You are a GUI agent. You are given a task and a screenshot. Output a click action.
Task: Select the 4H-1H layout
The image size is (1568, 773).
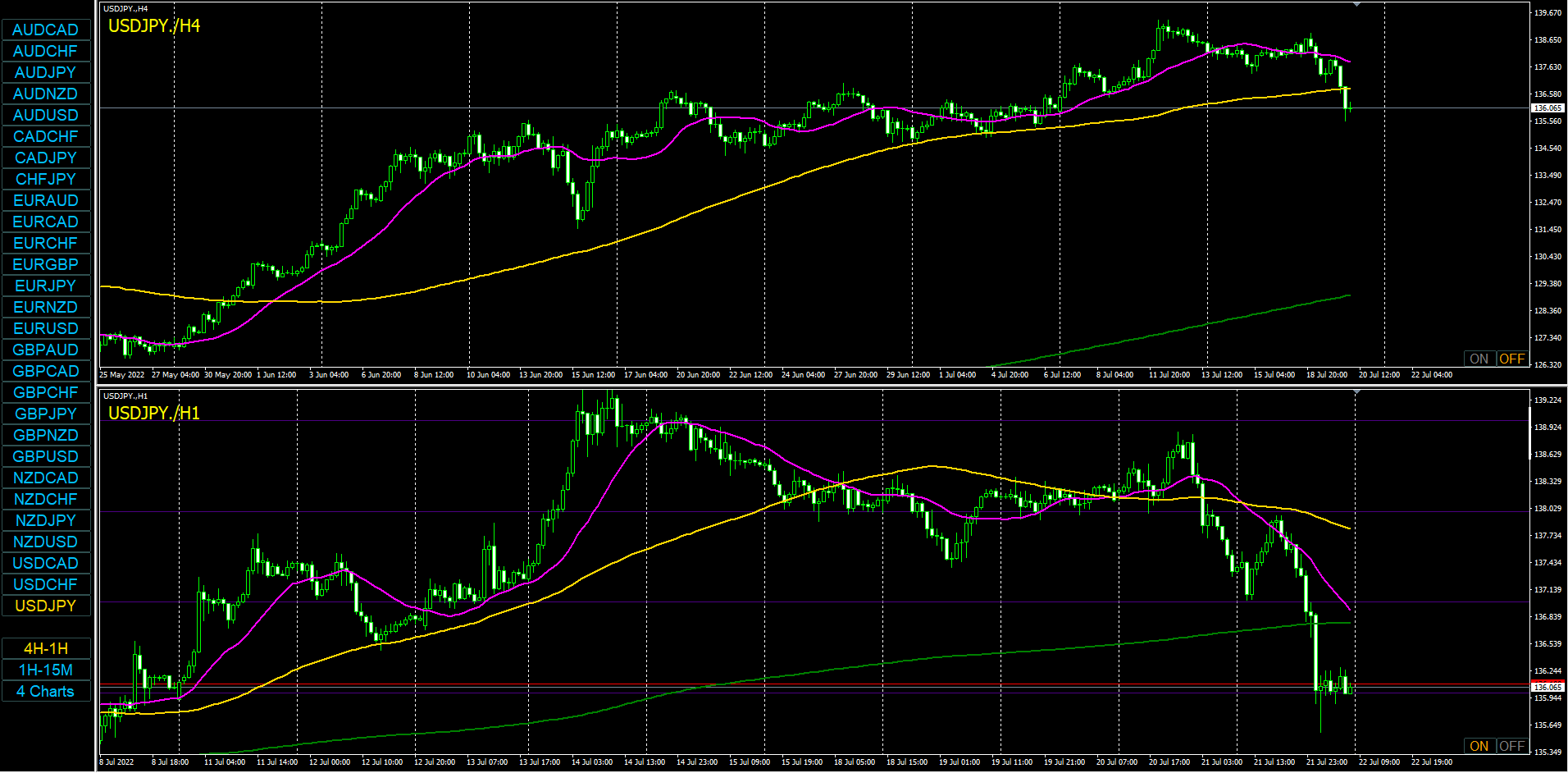pos(46,648)
